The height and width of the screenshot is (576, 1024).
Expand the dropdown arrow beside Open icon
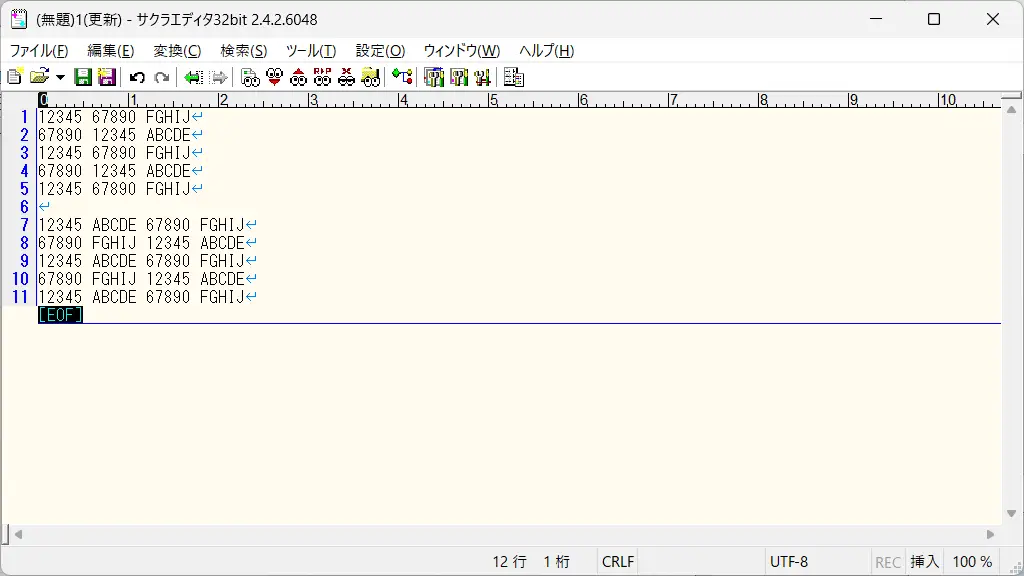[60, 77]
